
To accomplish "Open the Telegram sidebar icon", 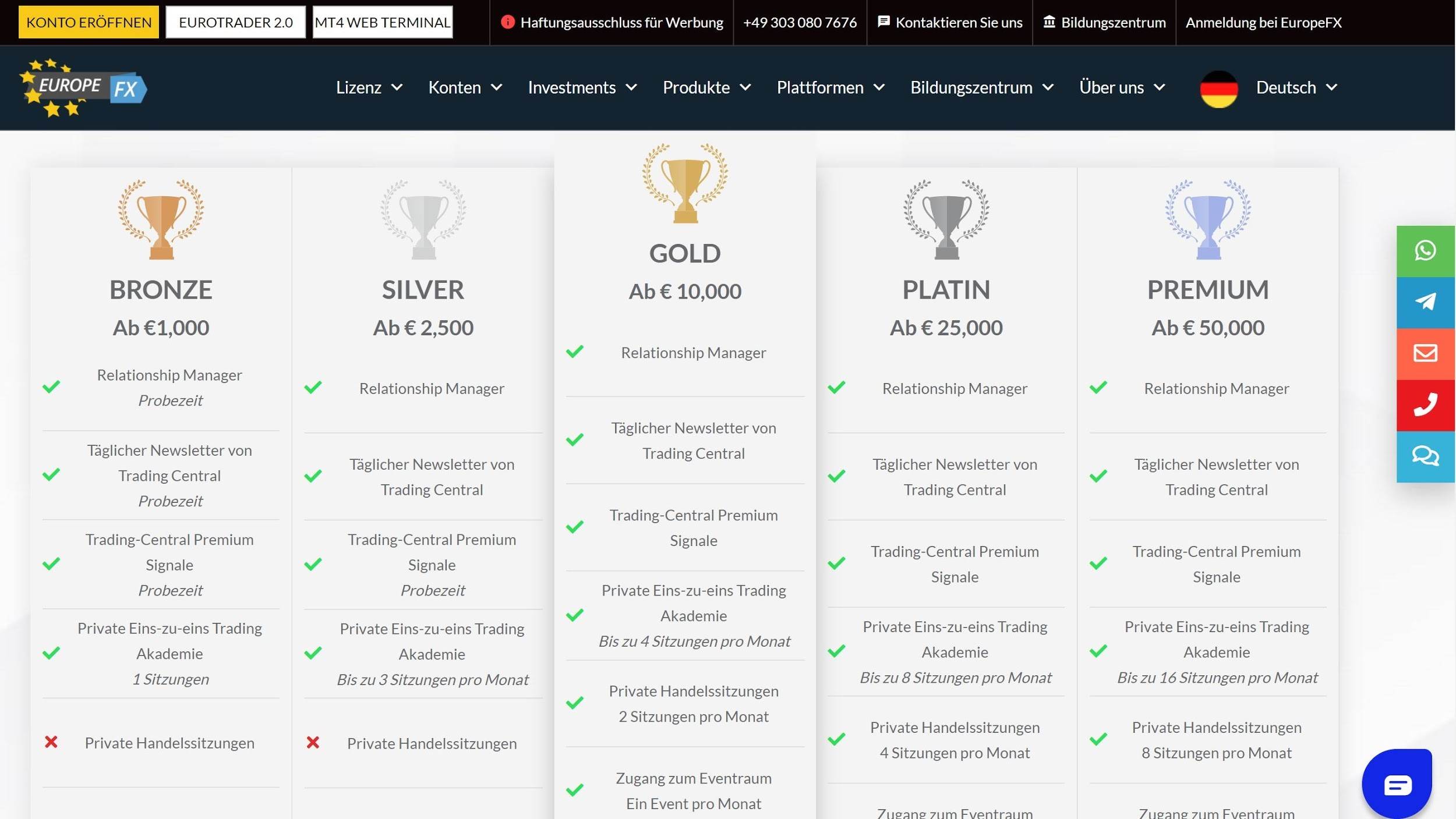I will [x=1425, y=302].
